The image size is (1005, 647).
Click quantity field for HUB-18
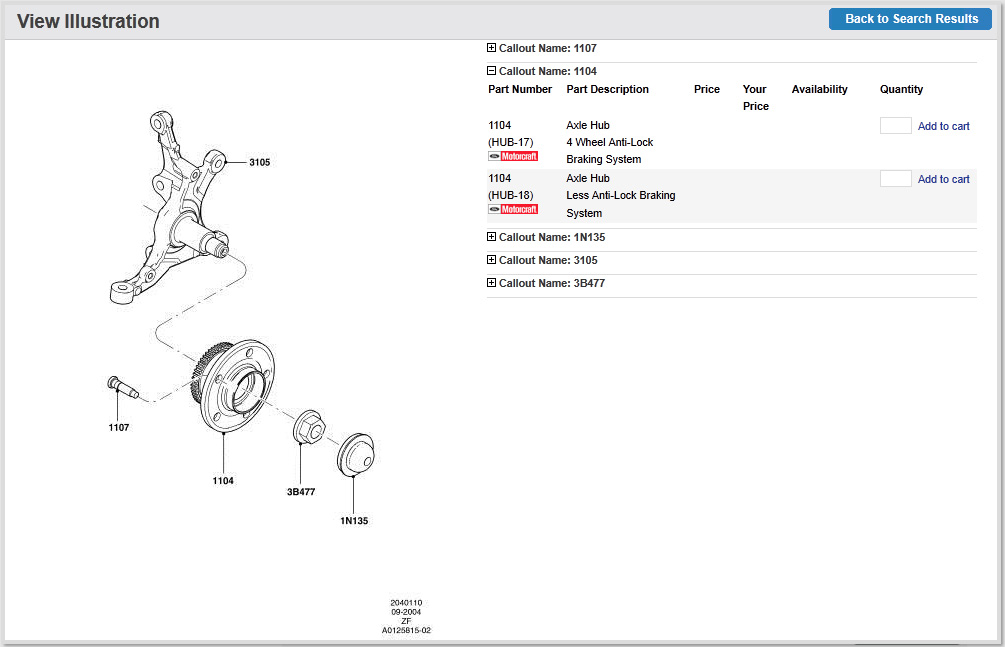pyautogui.click(x=895, y=179)
